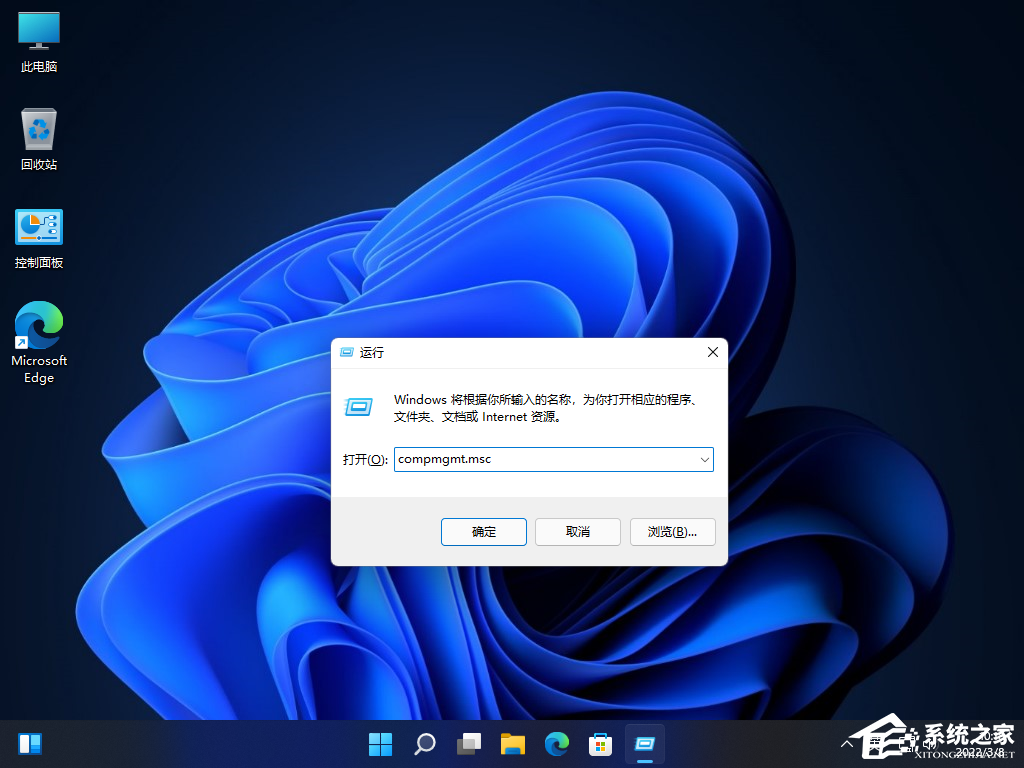
Task: Open Task View on the taskbar
Action: [x=468, y=744]
